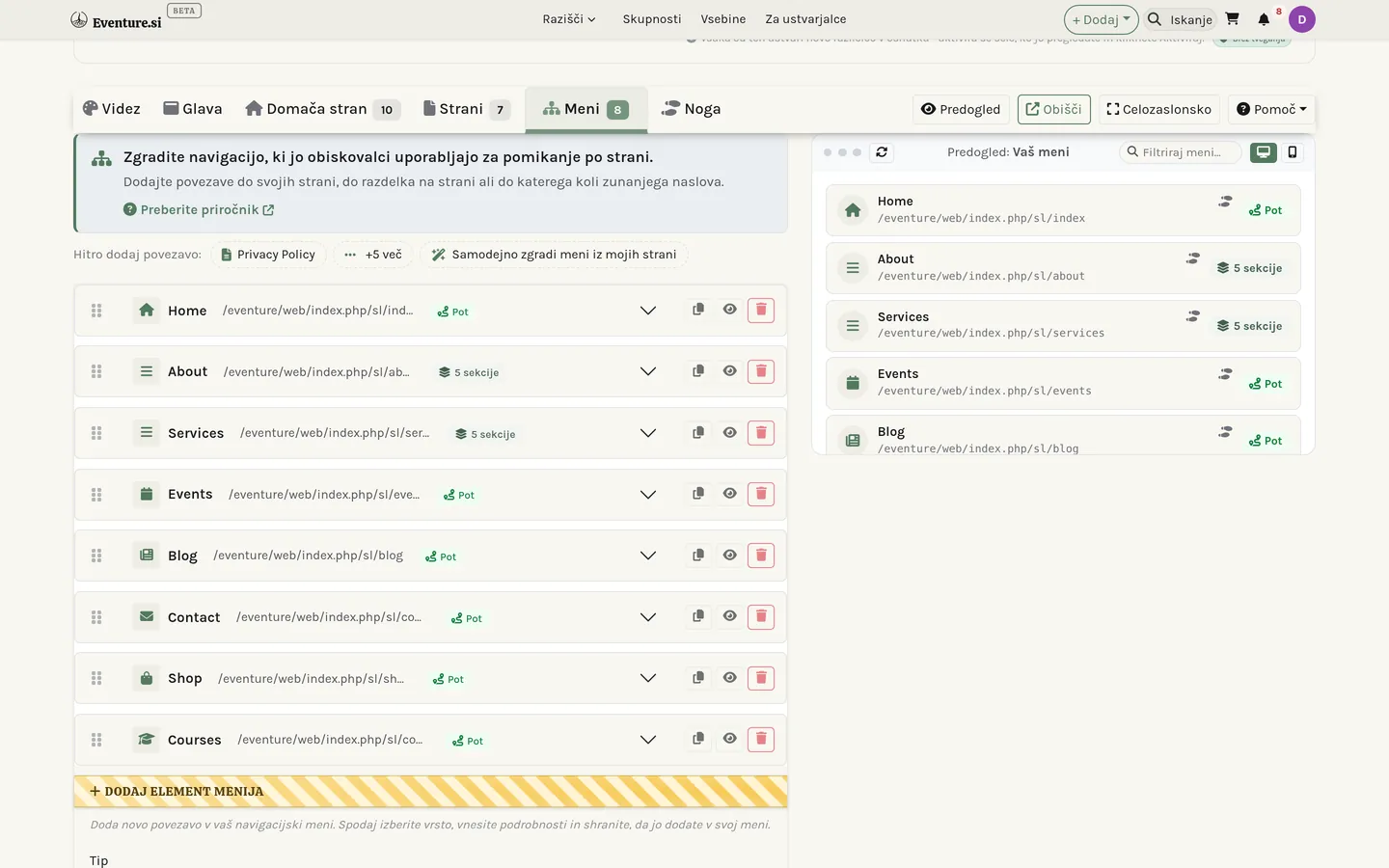Open Vsebine in top navigation
Image resolution: width=1389 pixels, height=868 pixels.
pyautogui.click(x=723, y=19)
